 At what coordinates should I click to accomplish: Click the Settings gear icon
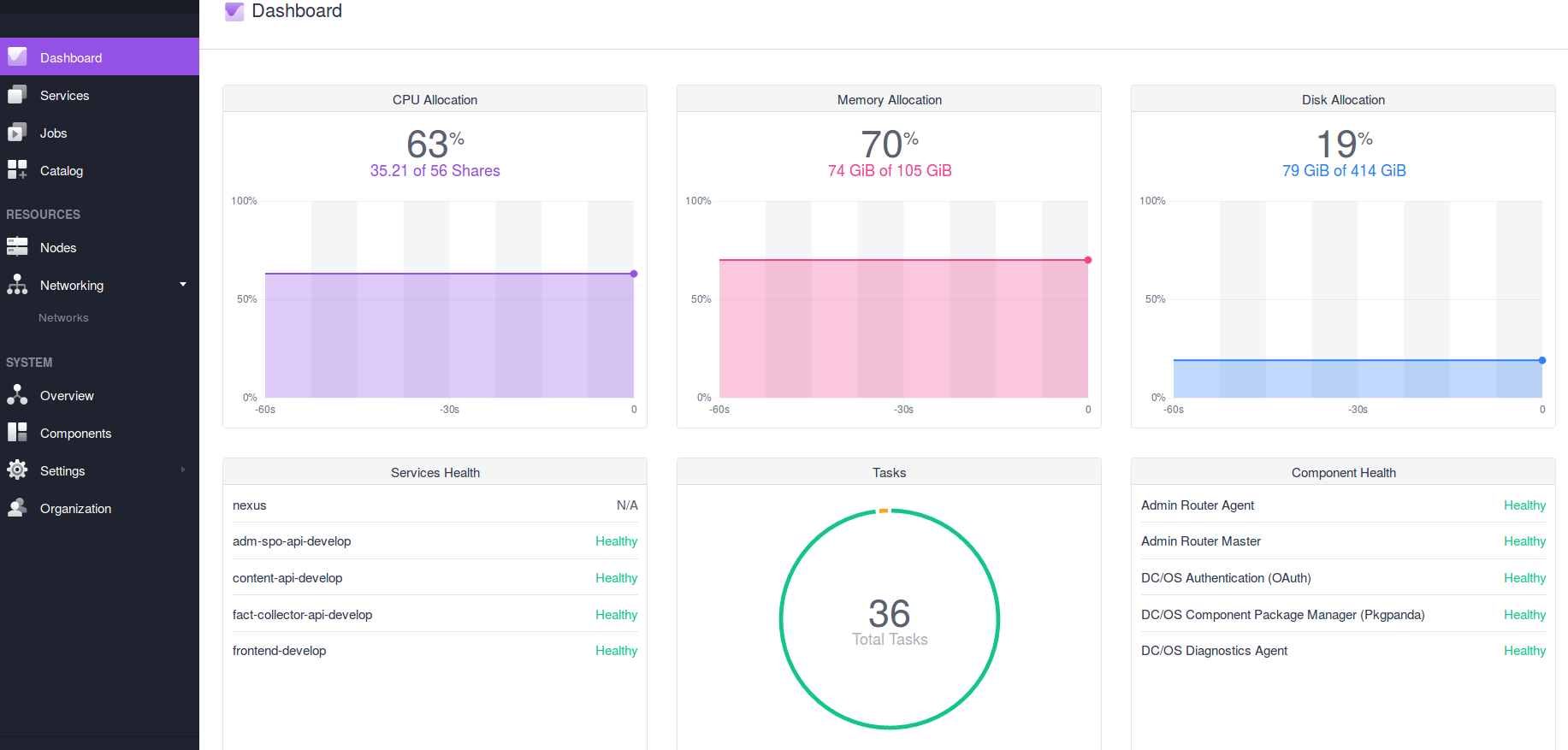17,470
